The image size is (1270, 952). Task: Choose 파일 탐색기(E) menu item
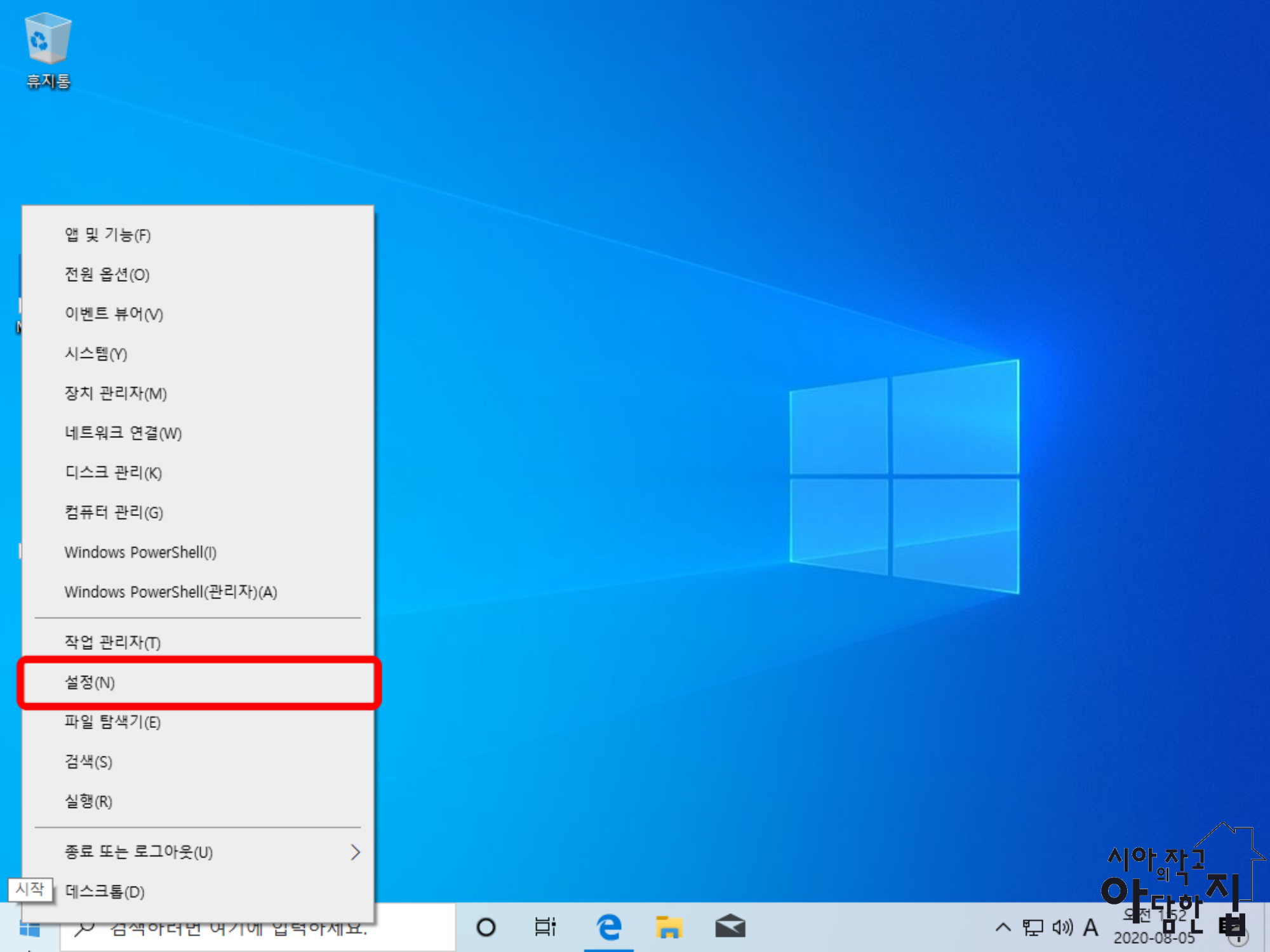point(198,722)
